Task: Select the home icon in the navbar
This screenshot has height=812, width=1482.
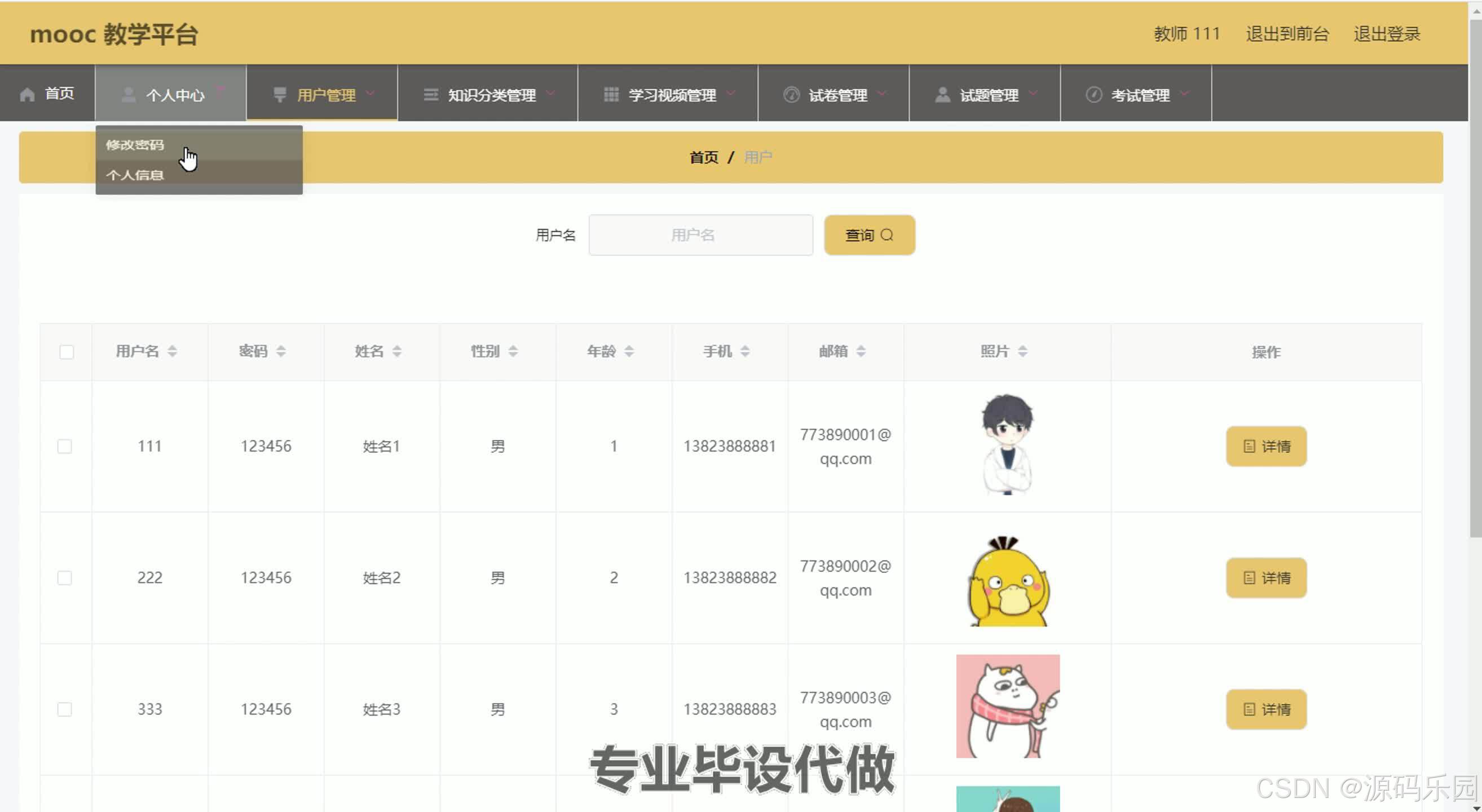Action: coord(27,93)
